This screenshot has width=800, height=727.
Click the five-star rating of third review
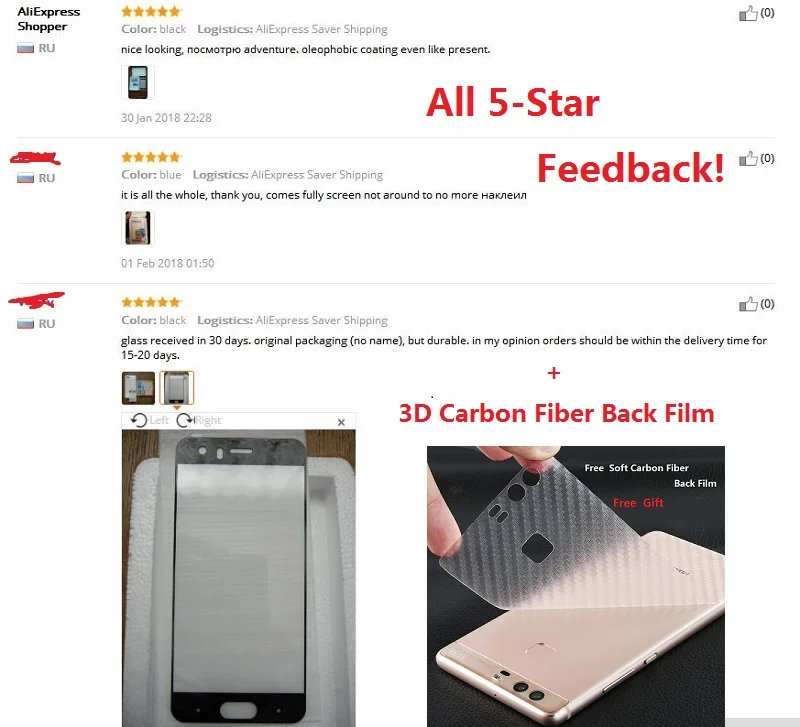[x=151, y=302]
